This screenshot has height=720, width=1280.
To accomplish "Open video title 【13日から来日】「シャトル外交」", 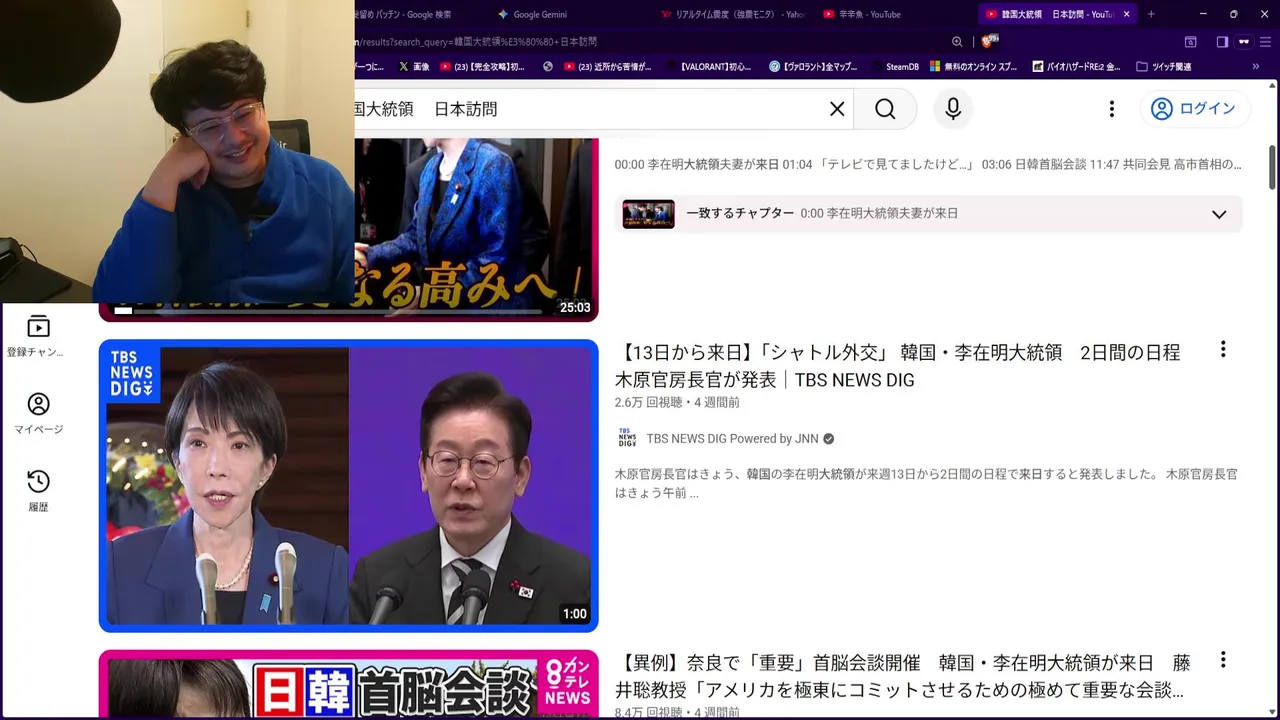I will tap(897, 366).
